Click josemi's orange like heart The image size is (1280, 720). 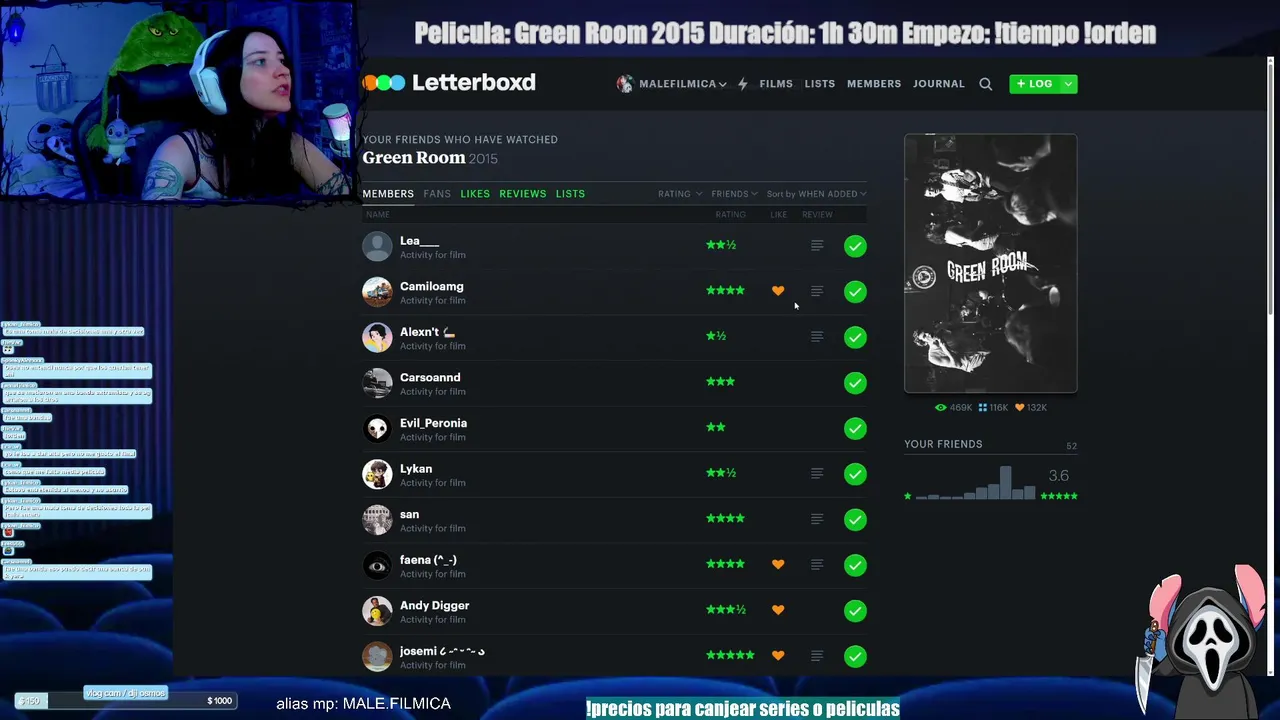pos(778,656)
